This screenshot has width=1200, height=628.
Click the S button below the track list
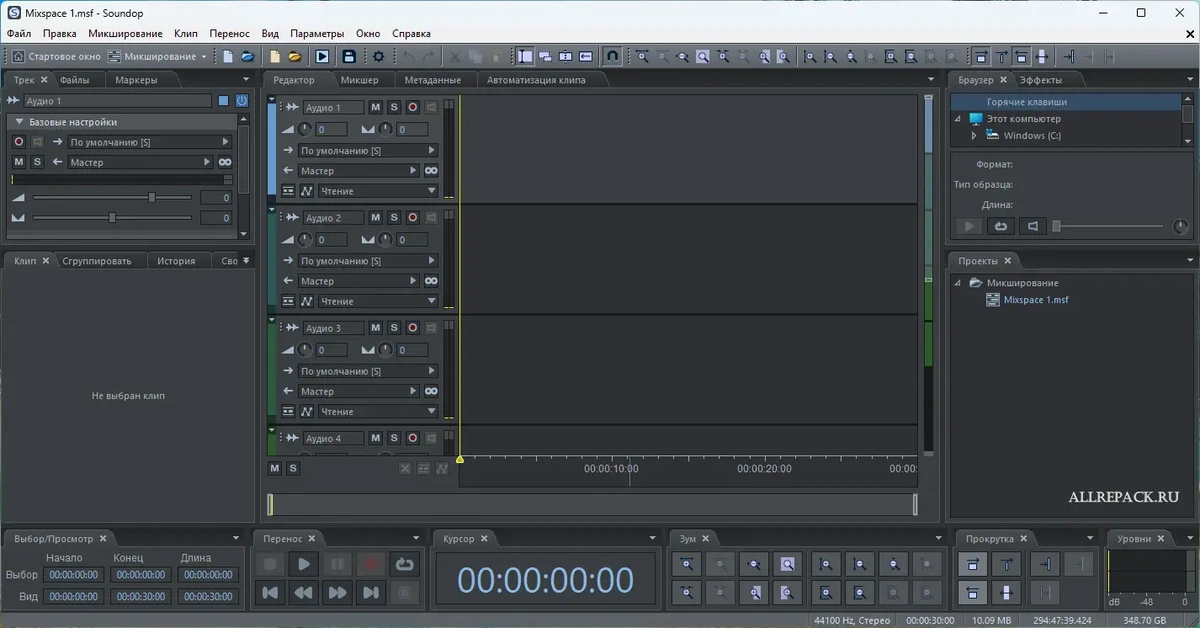pyautogui.click(x=293, y=468)
